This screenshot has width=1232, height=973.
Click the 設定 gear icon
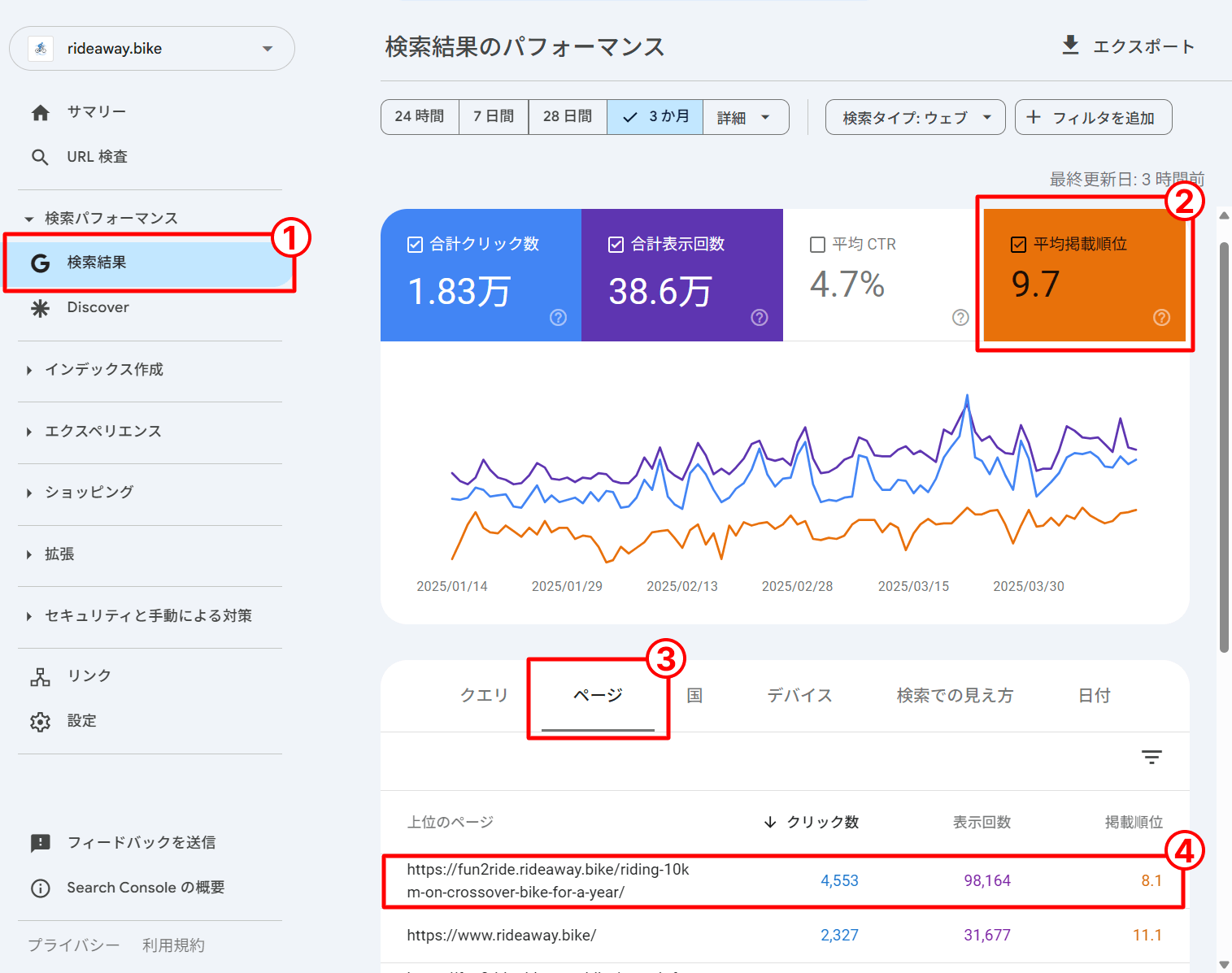(40, 721)
